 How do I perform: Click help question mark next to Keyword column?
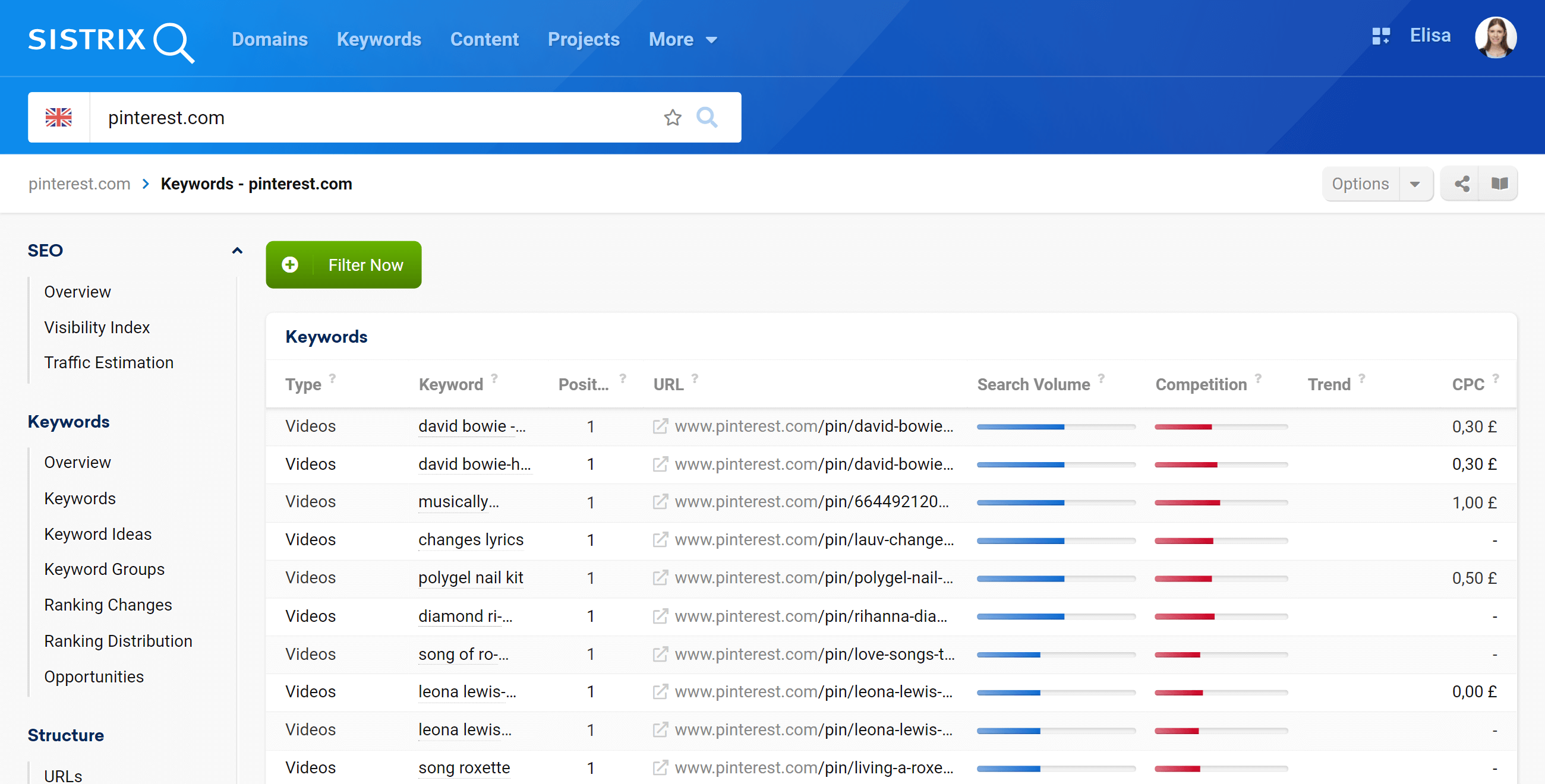click(494, 378)
